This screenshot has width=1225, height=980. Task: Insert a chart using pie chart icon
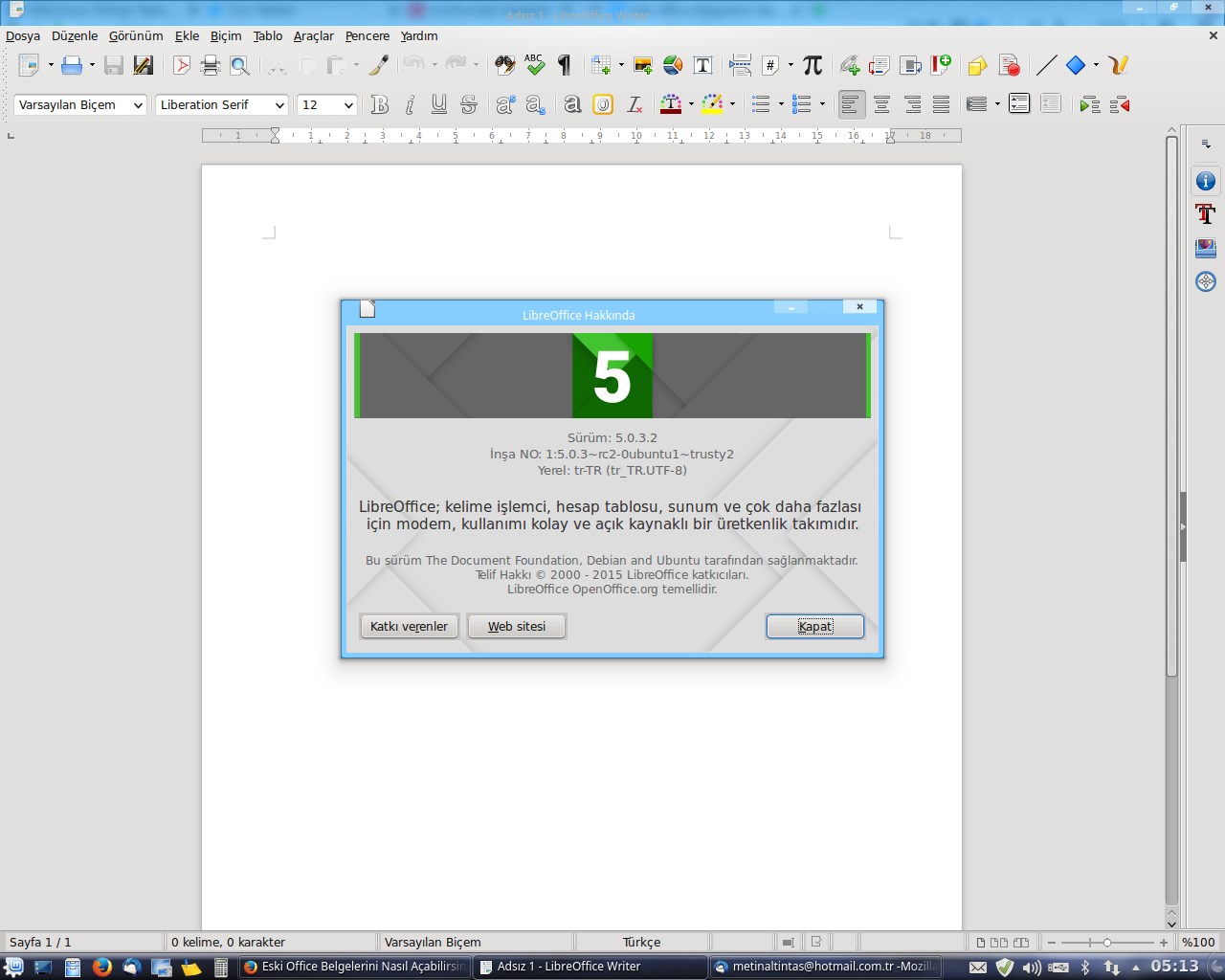click(x=673, y=66)
